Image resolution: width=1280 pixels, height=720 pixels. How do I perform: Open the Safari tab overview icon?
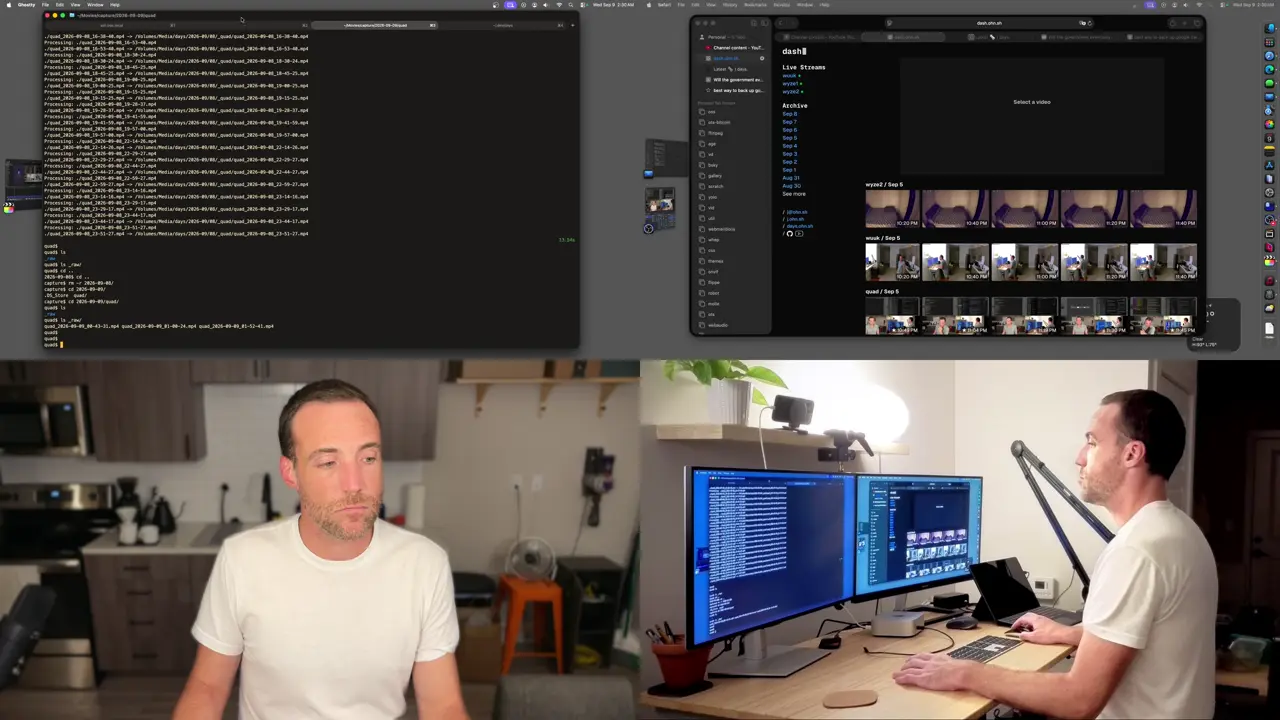tap(1197, 22)
